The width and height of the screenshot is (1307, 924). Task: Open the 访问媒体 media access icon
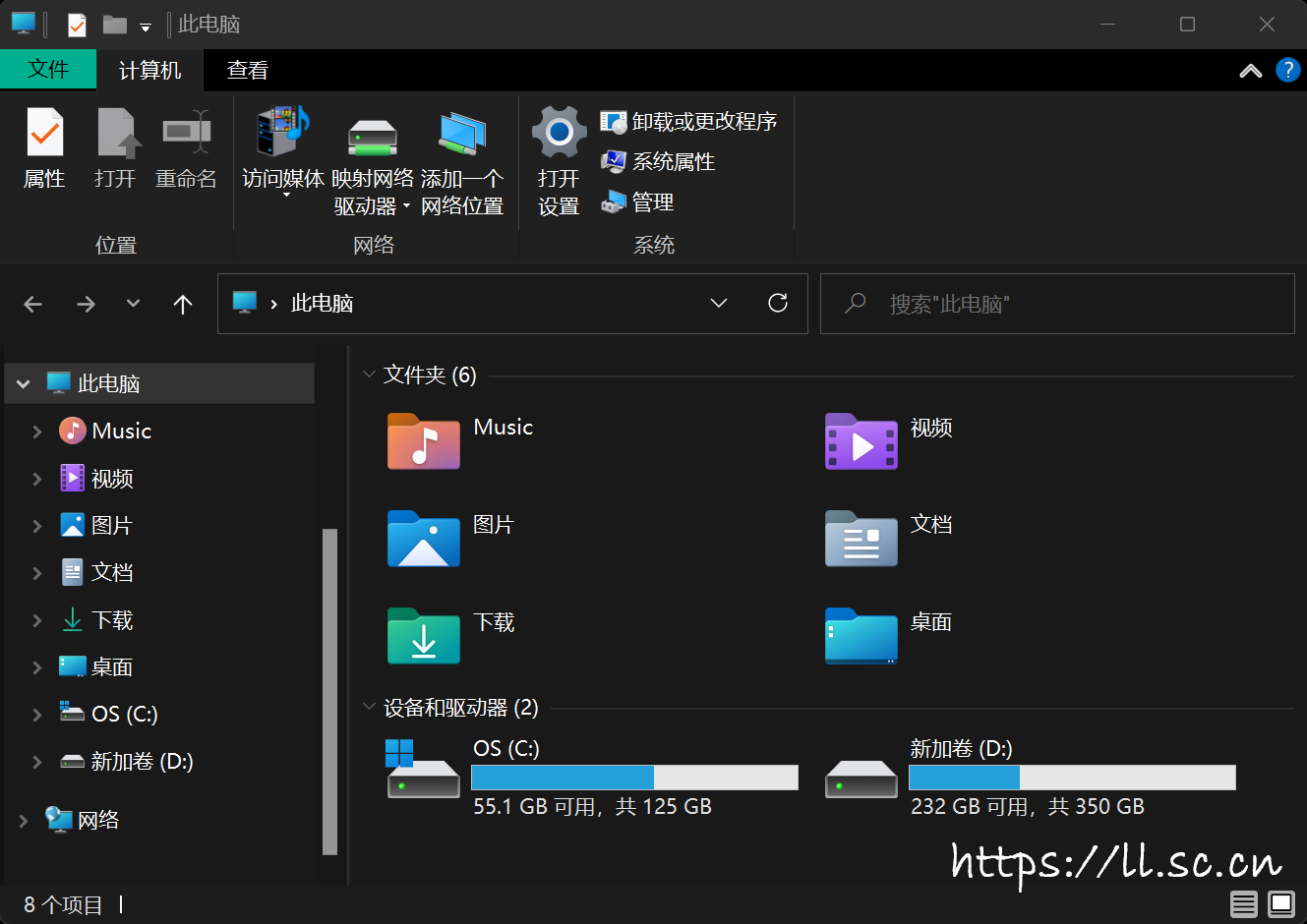(283, 132)
